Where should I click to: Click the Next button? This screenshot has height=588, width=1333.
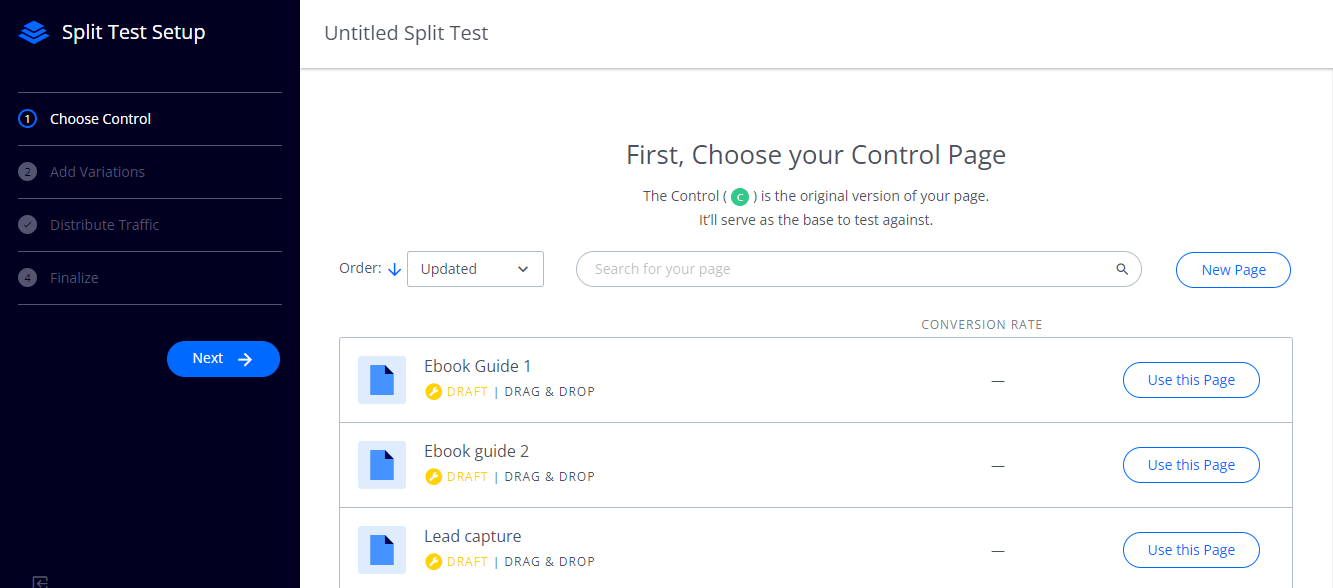pos(223,359)
